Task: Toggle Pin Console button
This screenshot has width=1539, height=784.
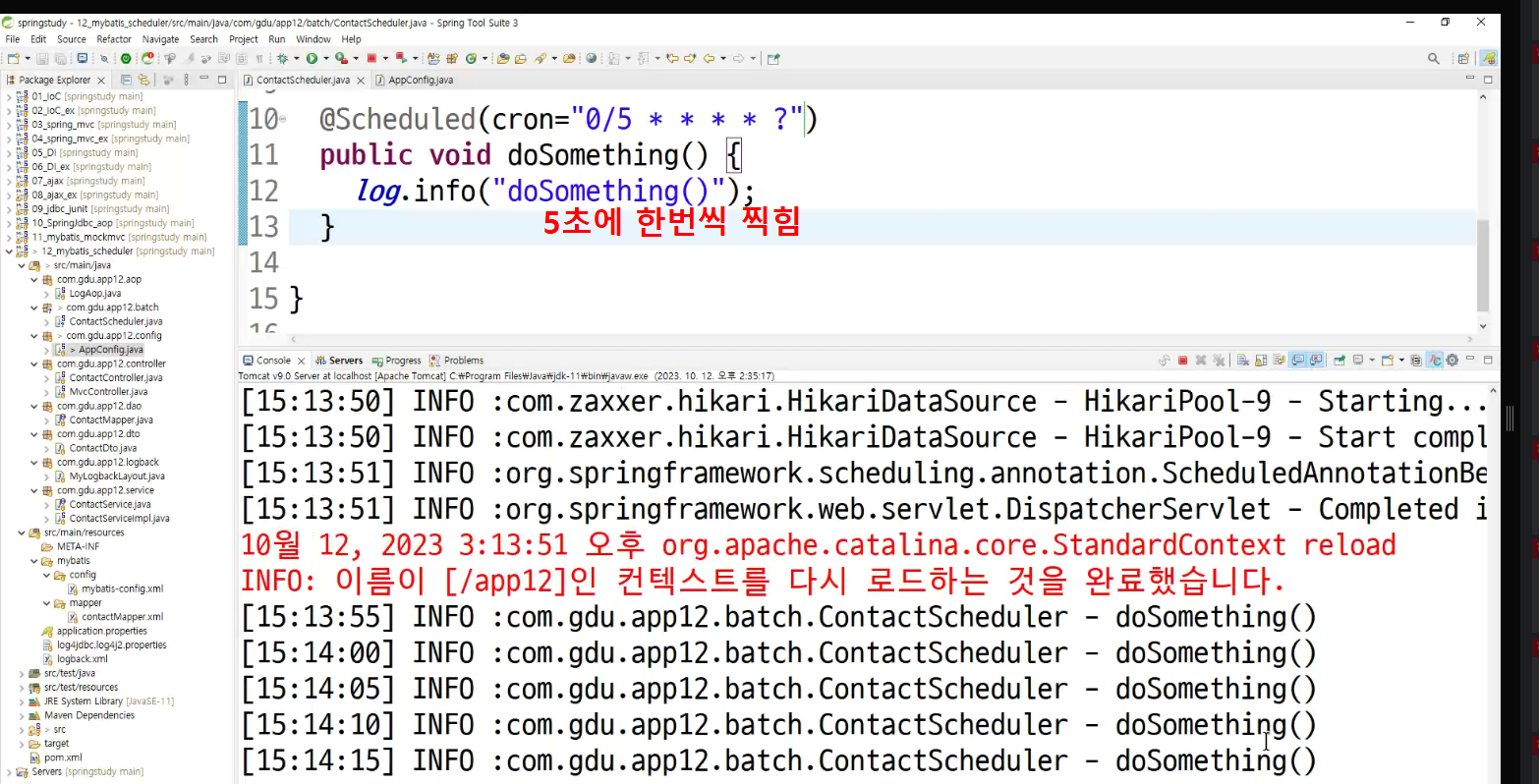Action: coord(1339,361)
